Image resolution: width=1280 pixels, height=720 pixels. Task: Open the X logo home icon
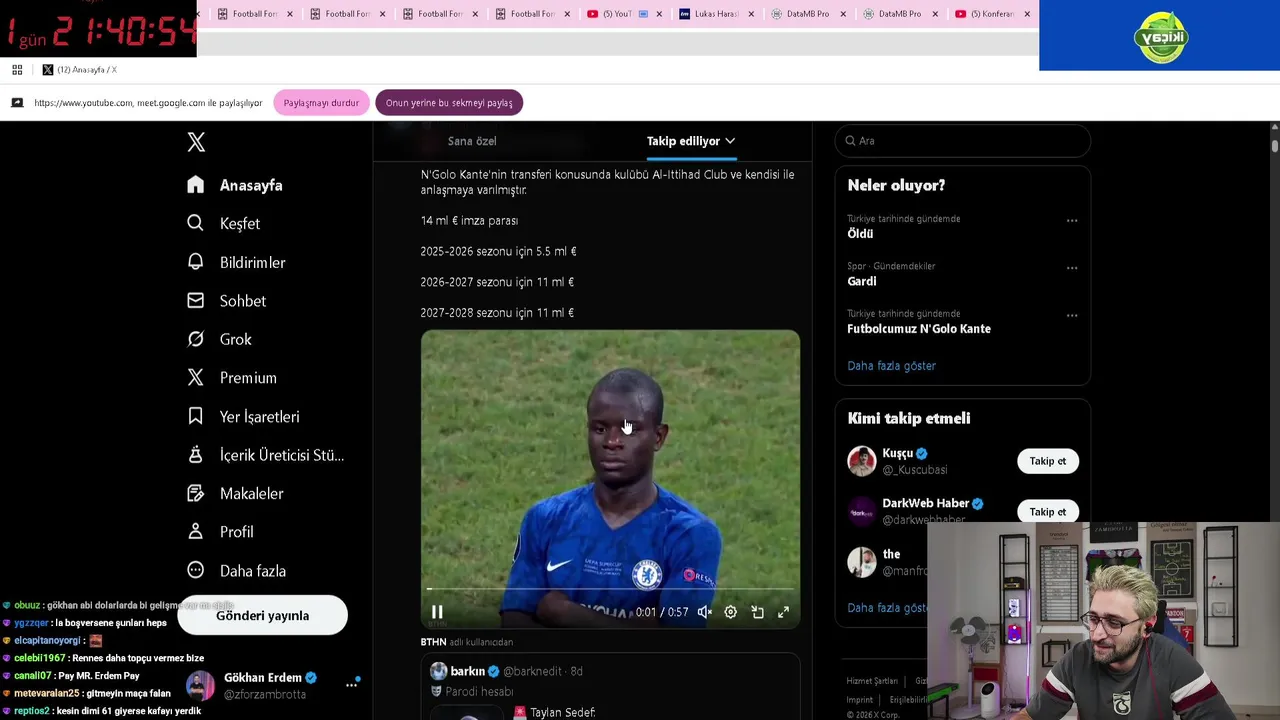click(196, 142)
